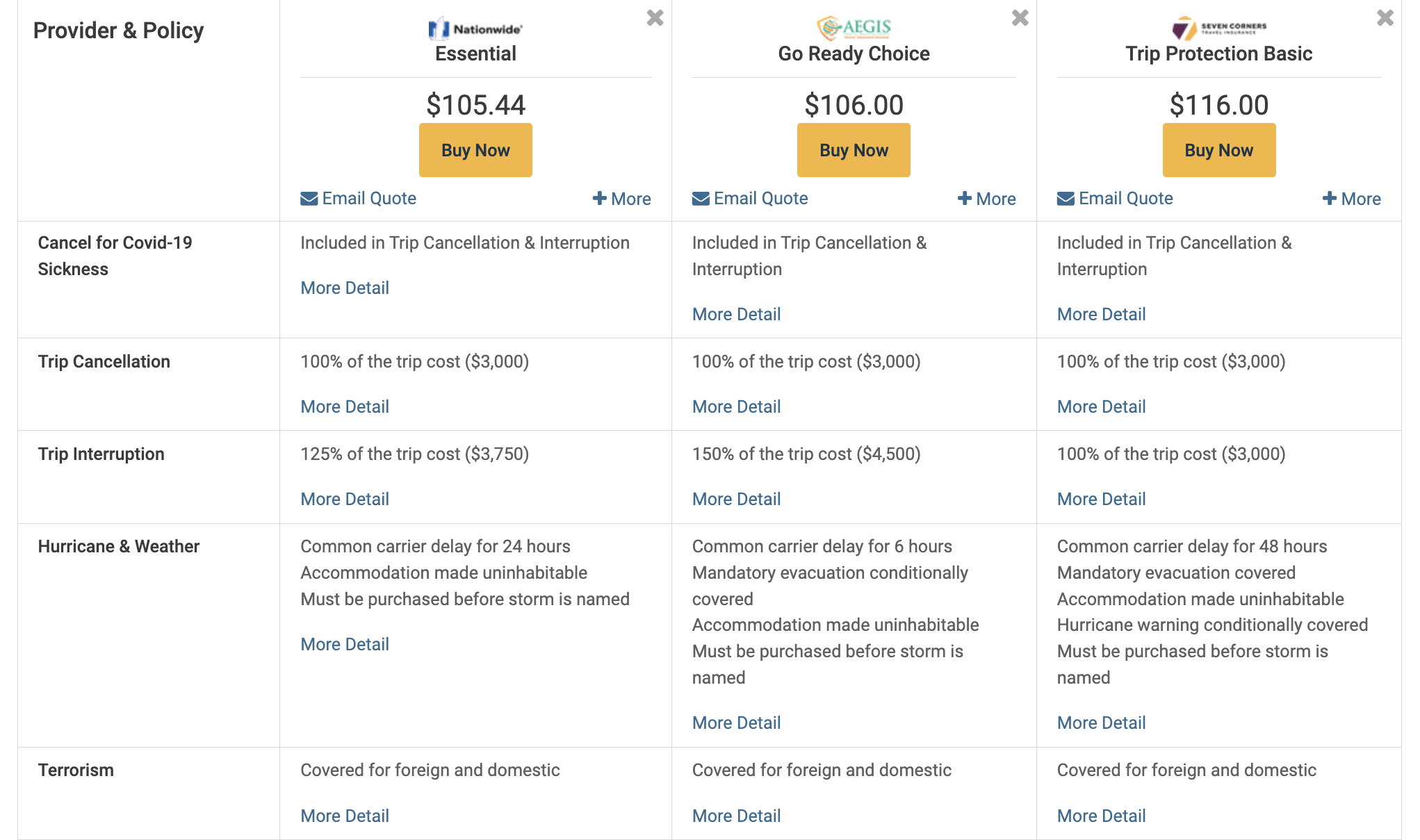1420x840 pixels.
Task: Click the Nationwide logo
Action: (475, 28)
